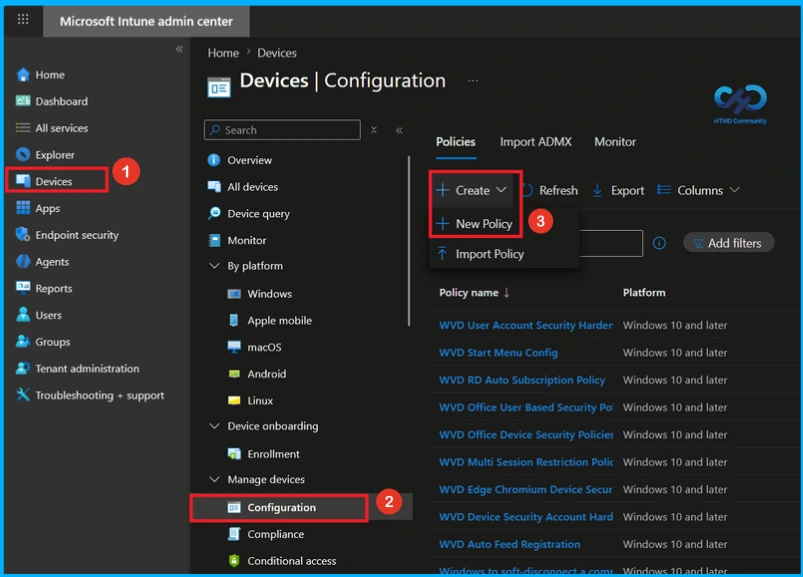Go to Home in the breadcrumb
The width and height of the screenshot is (803, 577).
tap(223, 53)
